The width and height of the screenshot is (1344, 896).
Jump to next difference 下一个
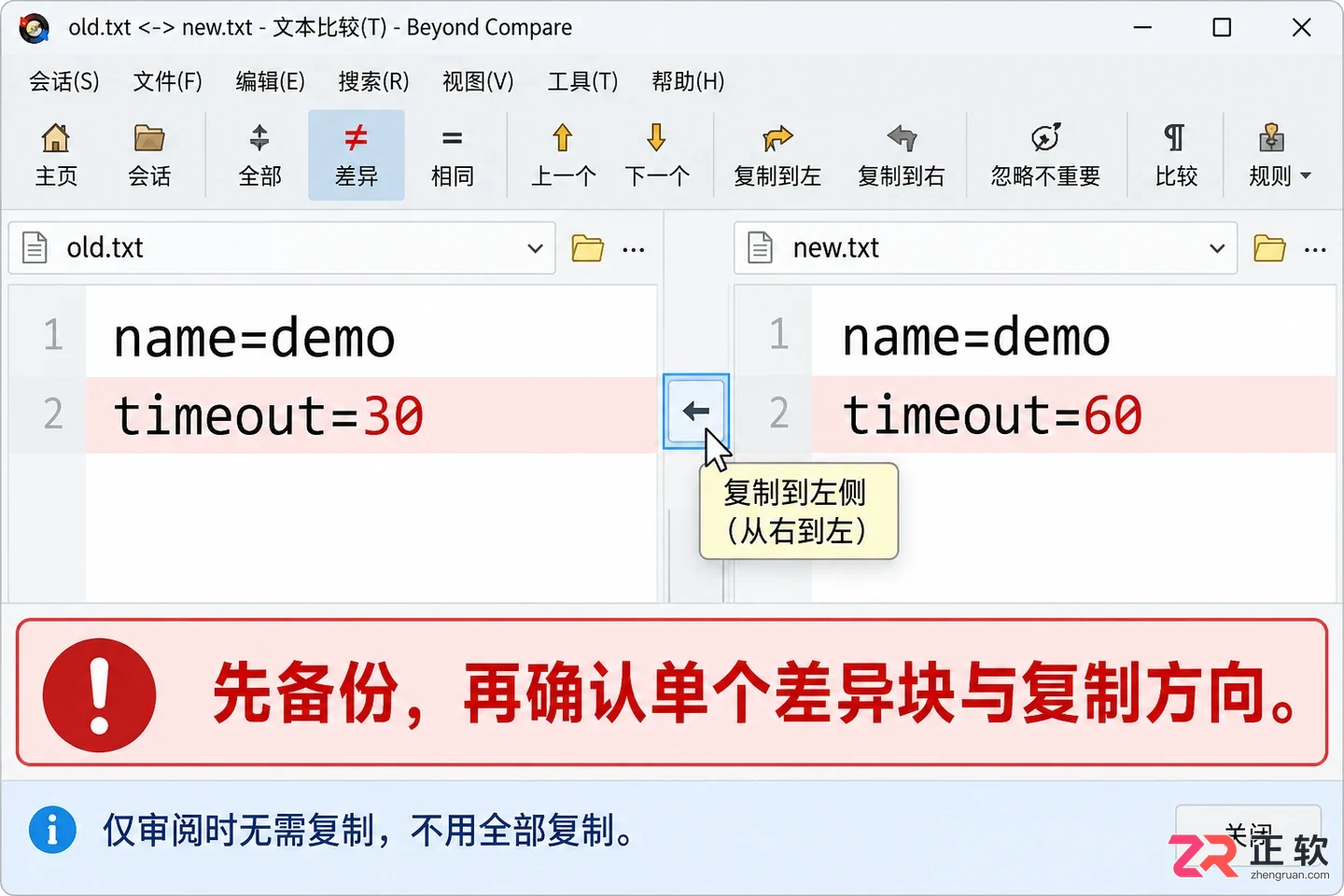[656, 155]
